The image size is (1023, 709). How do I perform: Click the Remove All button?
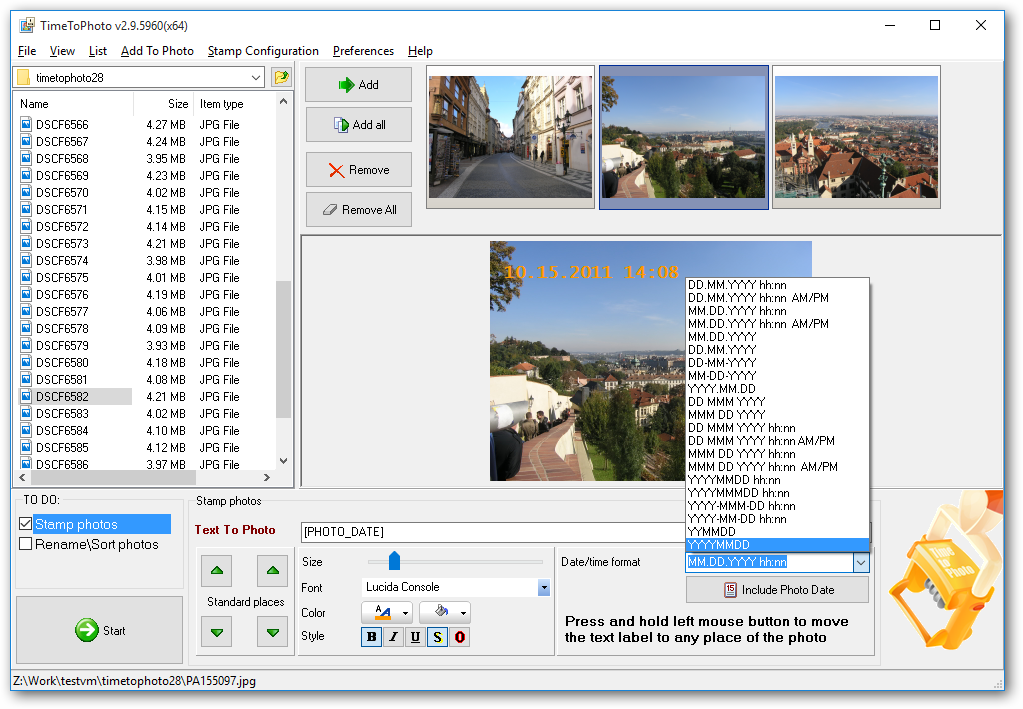pyautogui.click(x=358, y=210)
